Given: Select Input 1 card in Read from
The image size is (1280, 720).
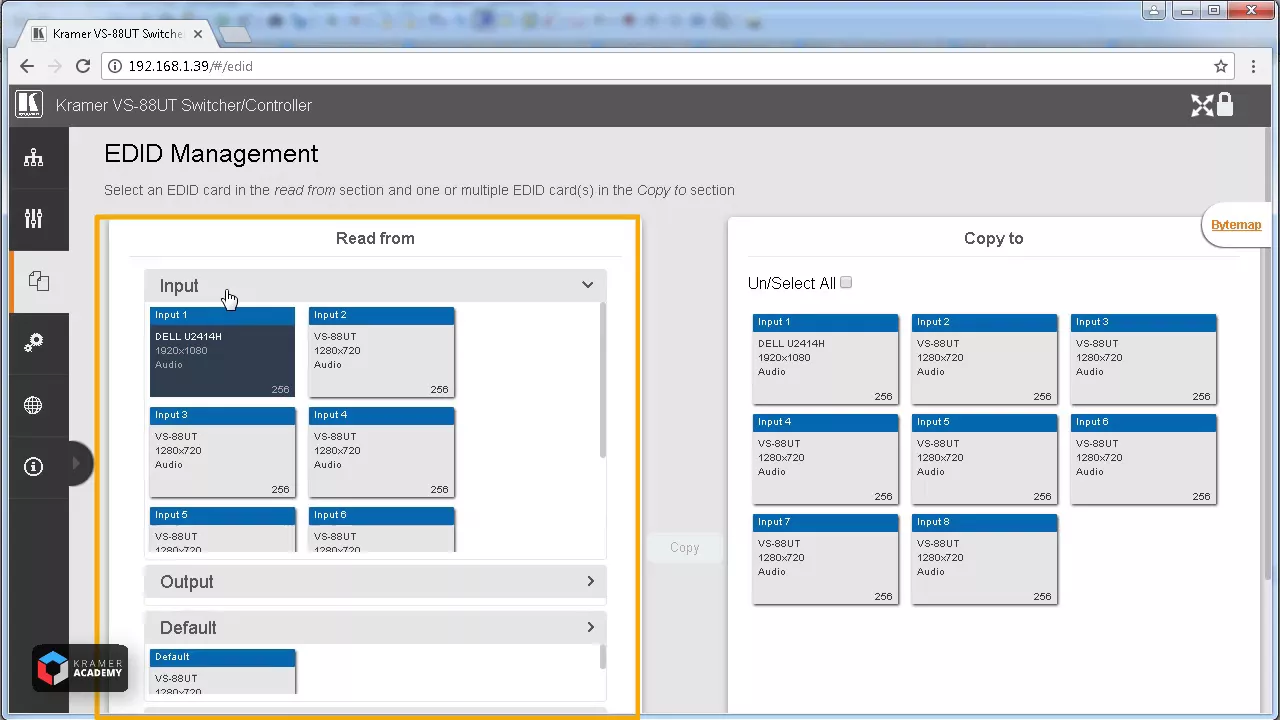Looking at the screenshot, I should (222, 352).
